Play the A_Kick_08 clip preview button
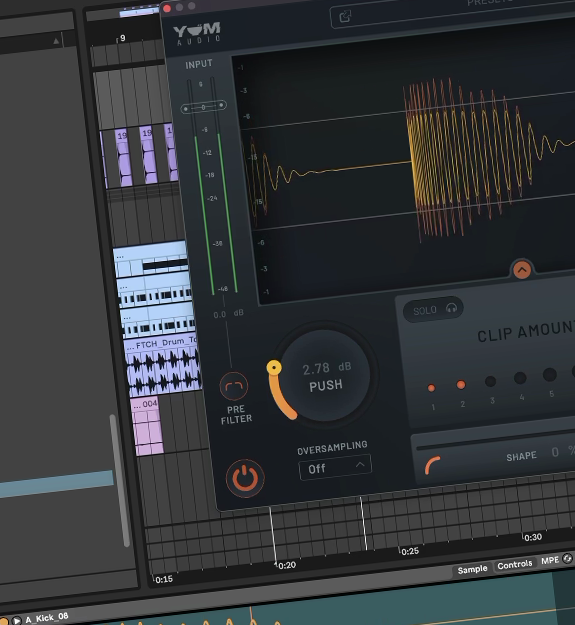The image size is (575, 625). click(x=16, y=620)
